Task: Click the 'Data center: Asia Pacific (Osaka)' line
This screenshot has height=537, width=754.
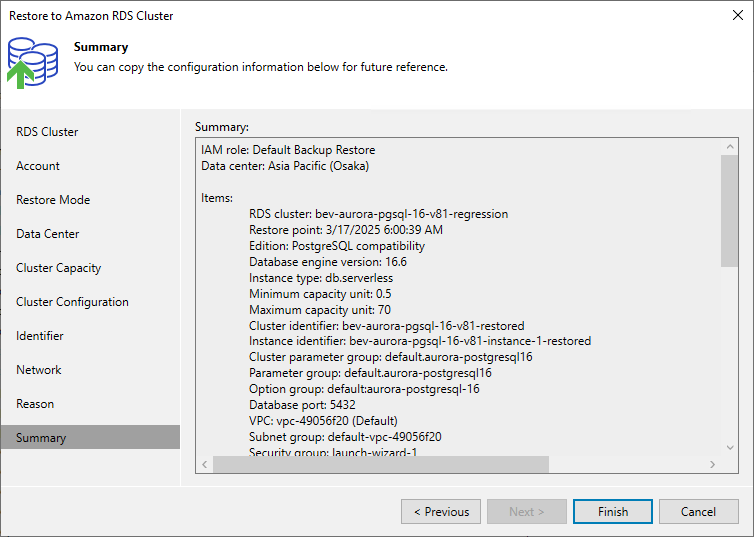Action: (285, 166)
